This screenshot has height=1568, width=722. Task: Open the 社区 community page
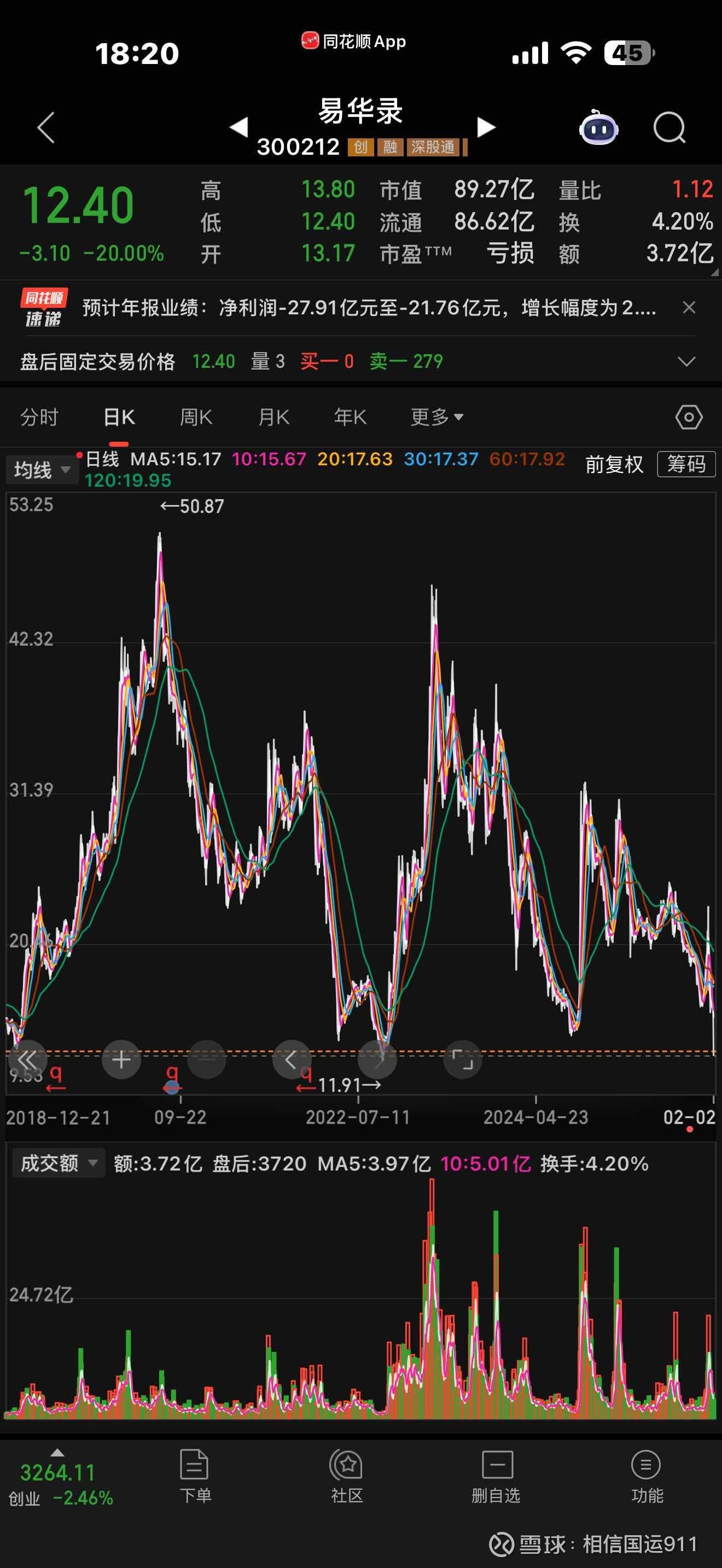347,1478
